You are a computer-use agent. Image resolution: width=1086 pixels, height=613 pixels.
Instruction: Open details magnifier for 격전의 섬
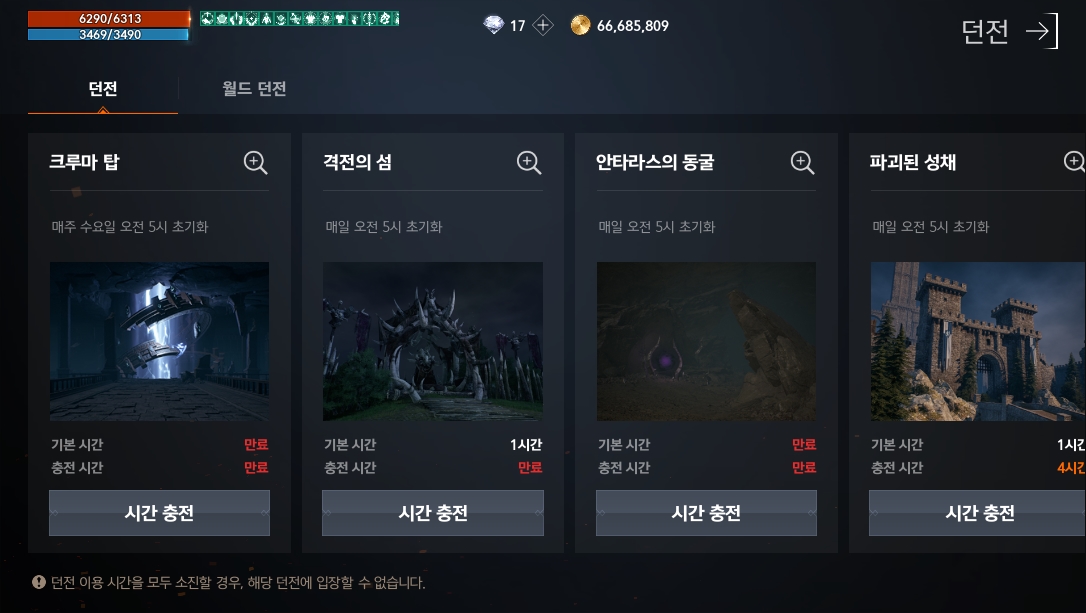[528, 163]
